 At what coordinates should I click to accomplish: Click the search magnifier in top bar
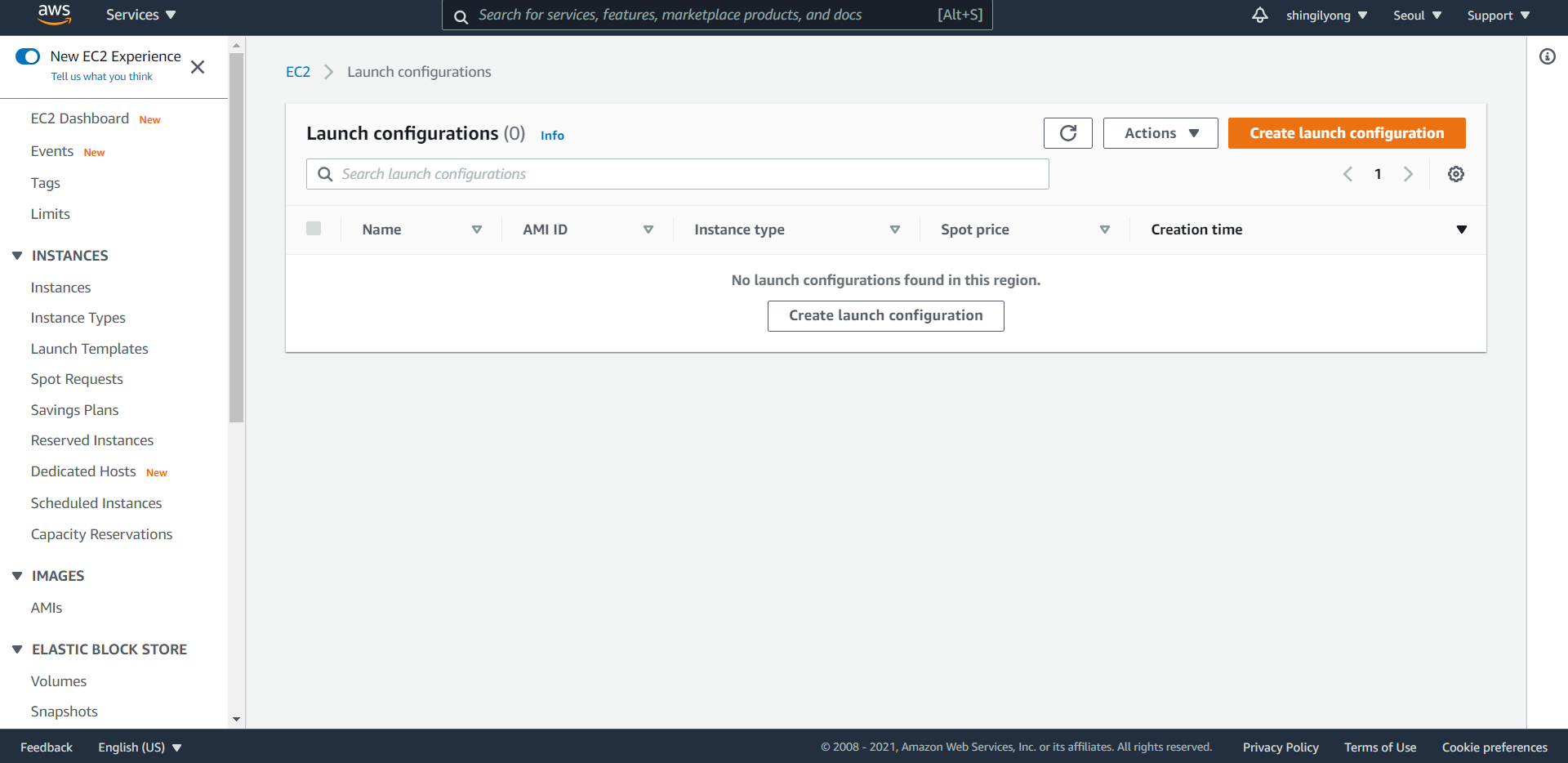461,16
